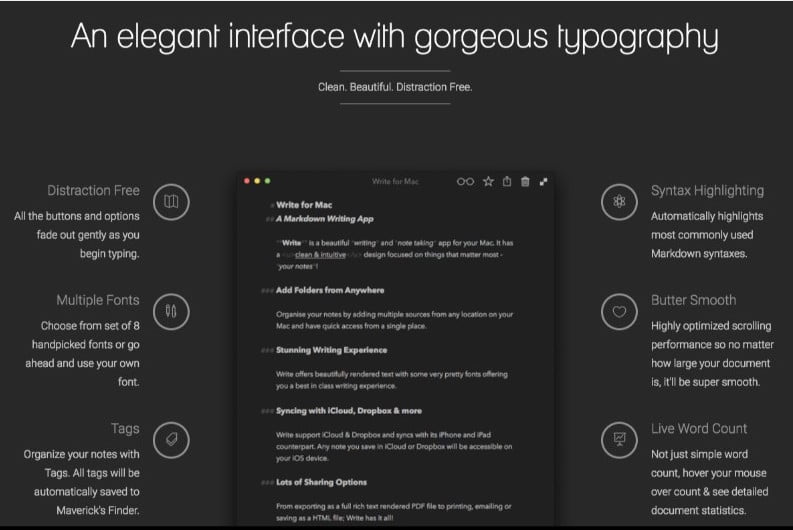Click the 'Multiple Fonts' feature title
This screenshot has width=793, height=530.
click(98, 300)
